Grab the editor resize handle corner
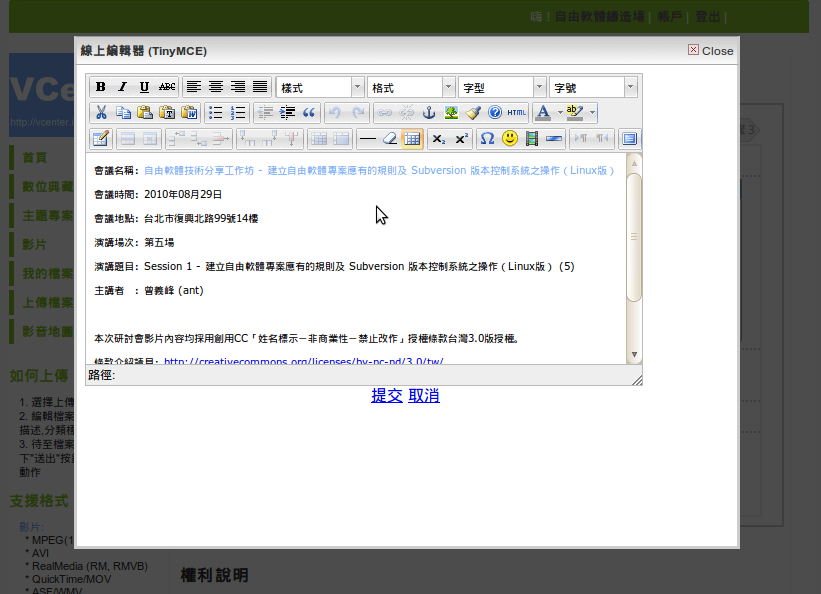The width and height of the screenshot is (821, 594). pyautogui.click(x=637, y=380)
